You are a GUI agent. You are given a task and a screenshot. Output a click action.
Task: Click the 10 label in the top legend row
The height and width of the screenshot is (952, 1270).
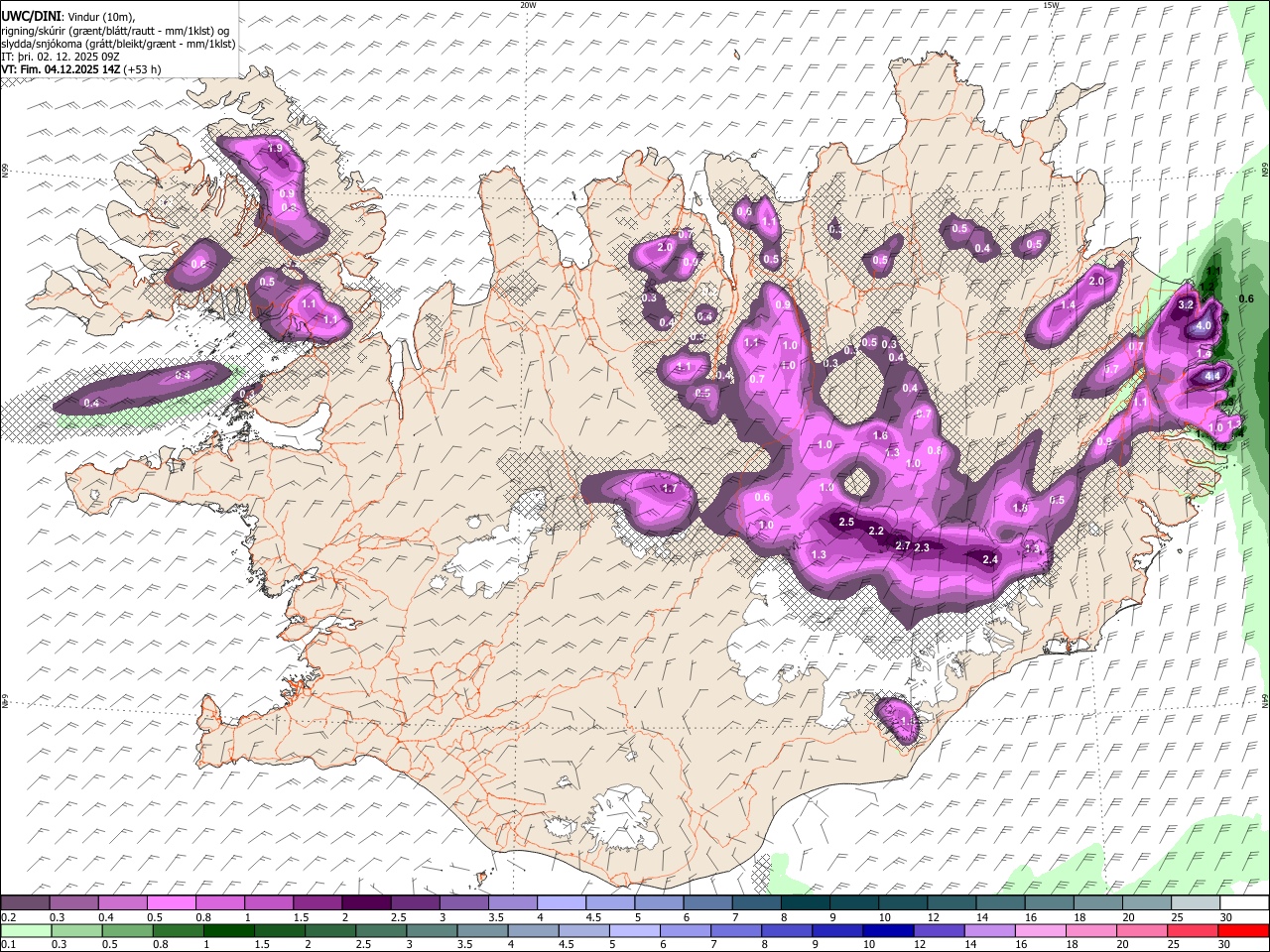[884, 917]
